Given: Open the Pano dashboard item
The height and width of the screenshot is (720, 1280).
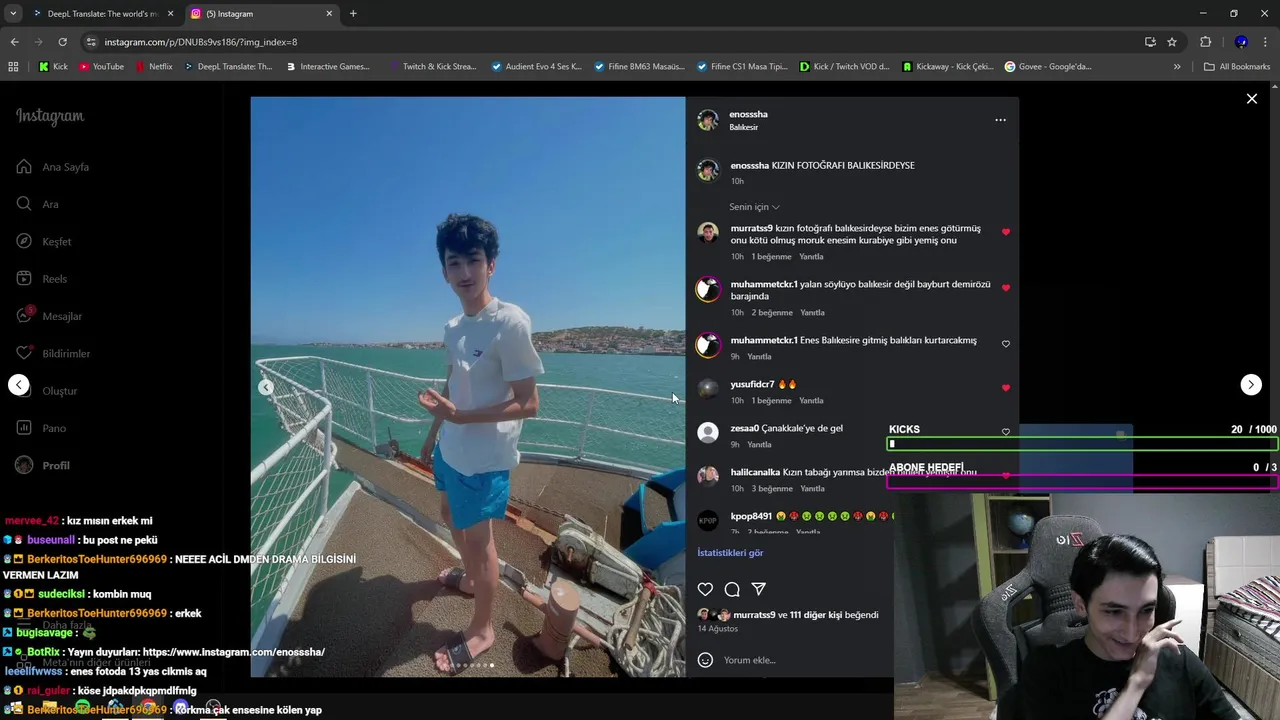Looking at the screenshot, I should (x=42, y=428).
